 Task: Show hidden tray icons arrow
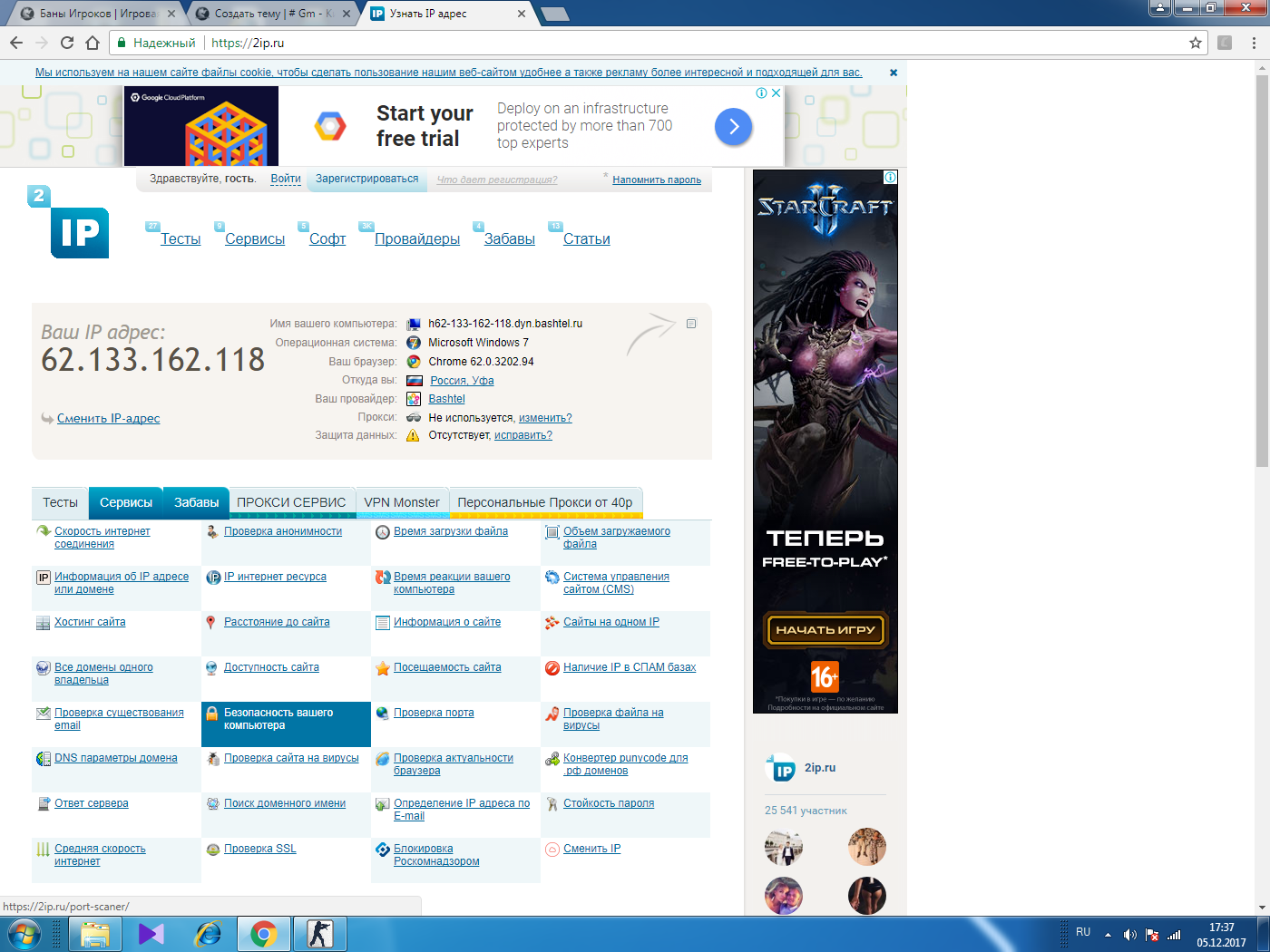(1108, 935)
